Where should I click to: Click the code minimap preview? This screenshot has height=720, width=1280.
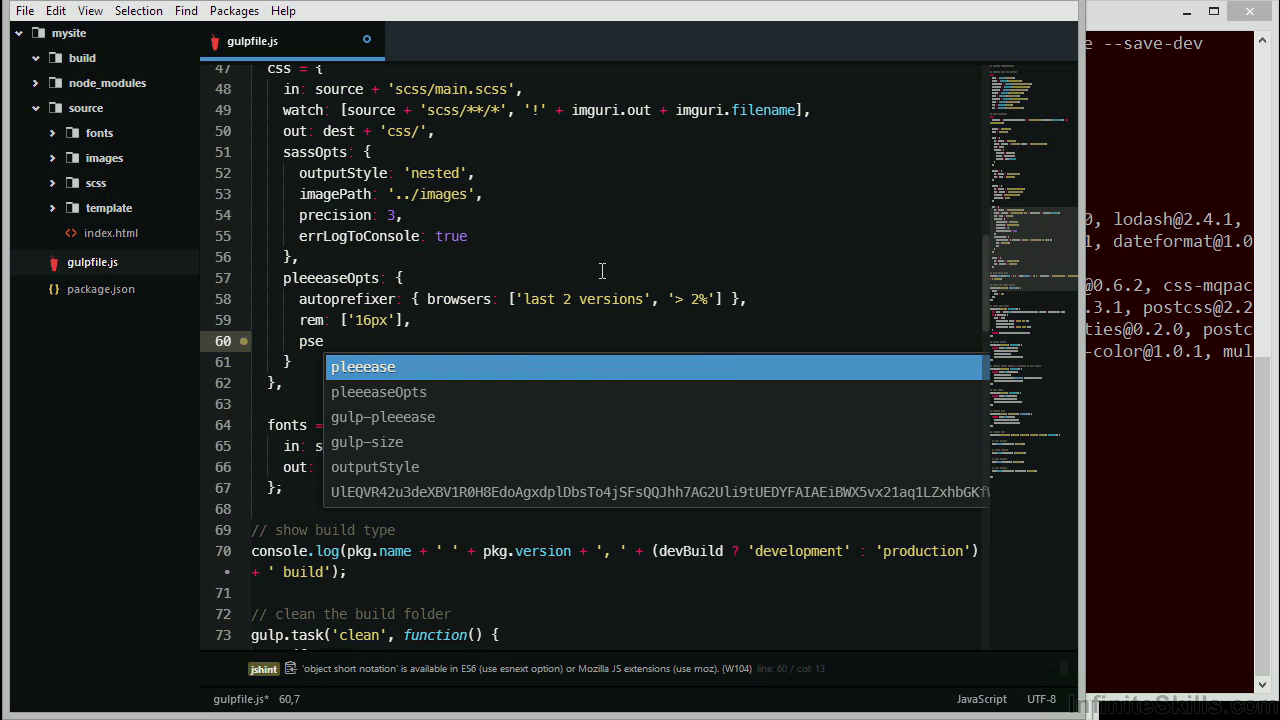pyautogui.click(x=1032, y=270)
